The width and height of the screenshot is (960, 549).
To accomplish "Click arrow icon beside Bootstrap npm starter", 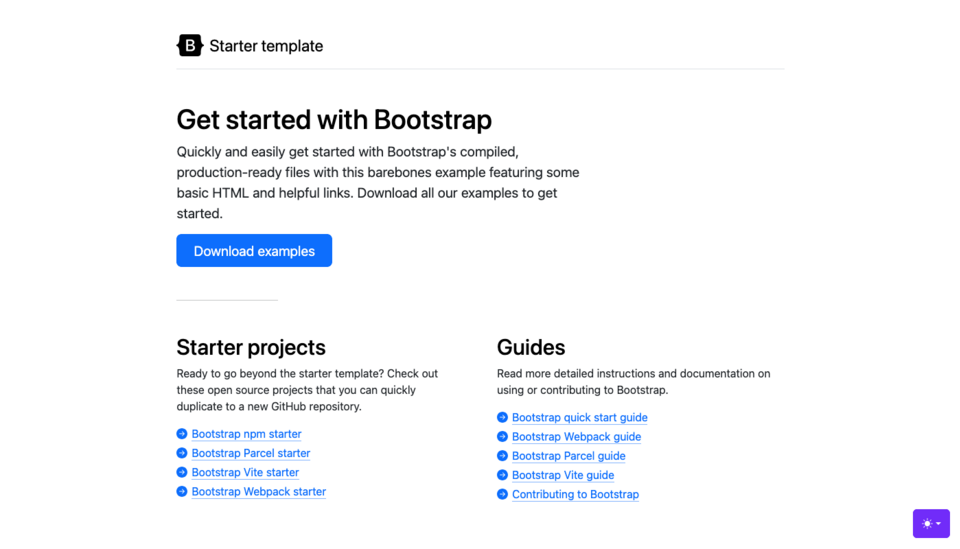I will (x=182, y=434).
